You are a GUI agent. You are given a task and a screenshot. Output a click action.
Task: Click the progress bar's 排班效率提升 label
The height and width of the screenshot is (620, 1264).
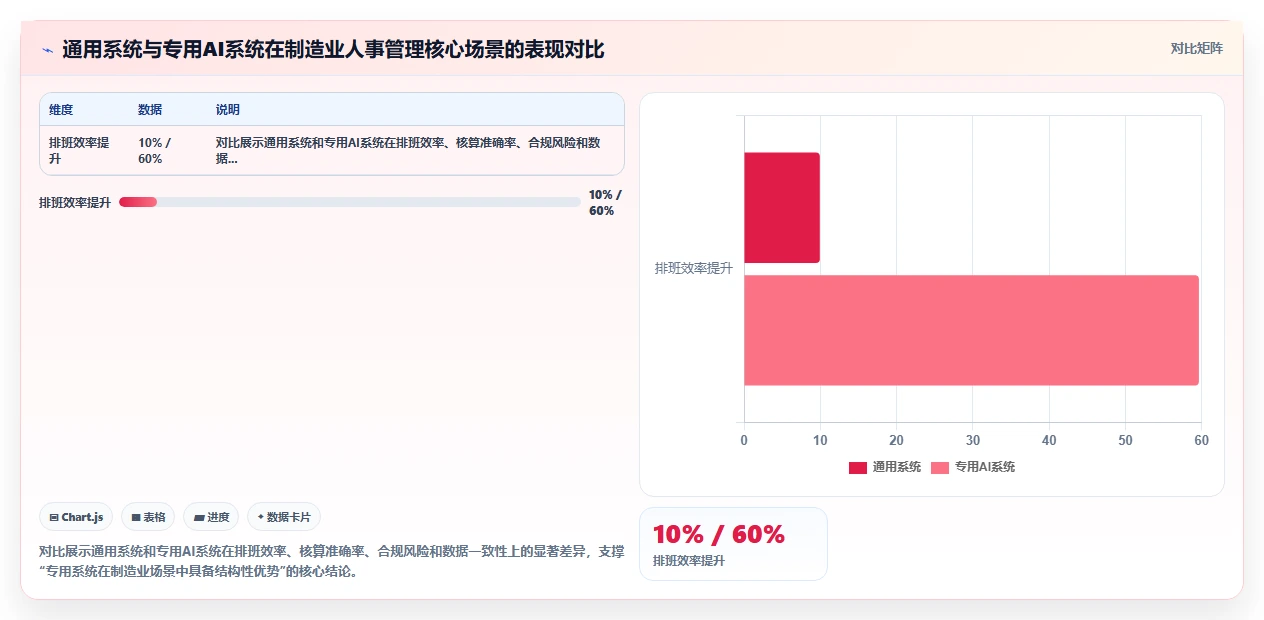click(x=75, y=203)
